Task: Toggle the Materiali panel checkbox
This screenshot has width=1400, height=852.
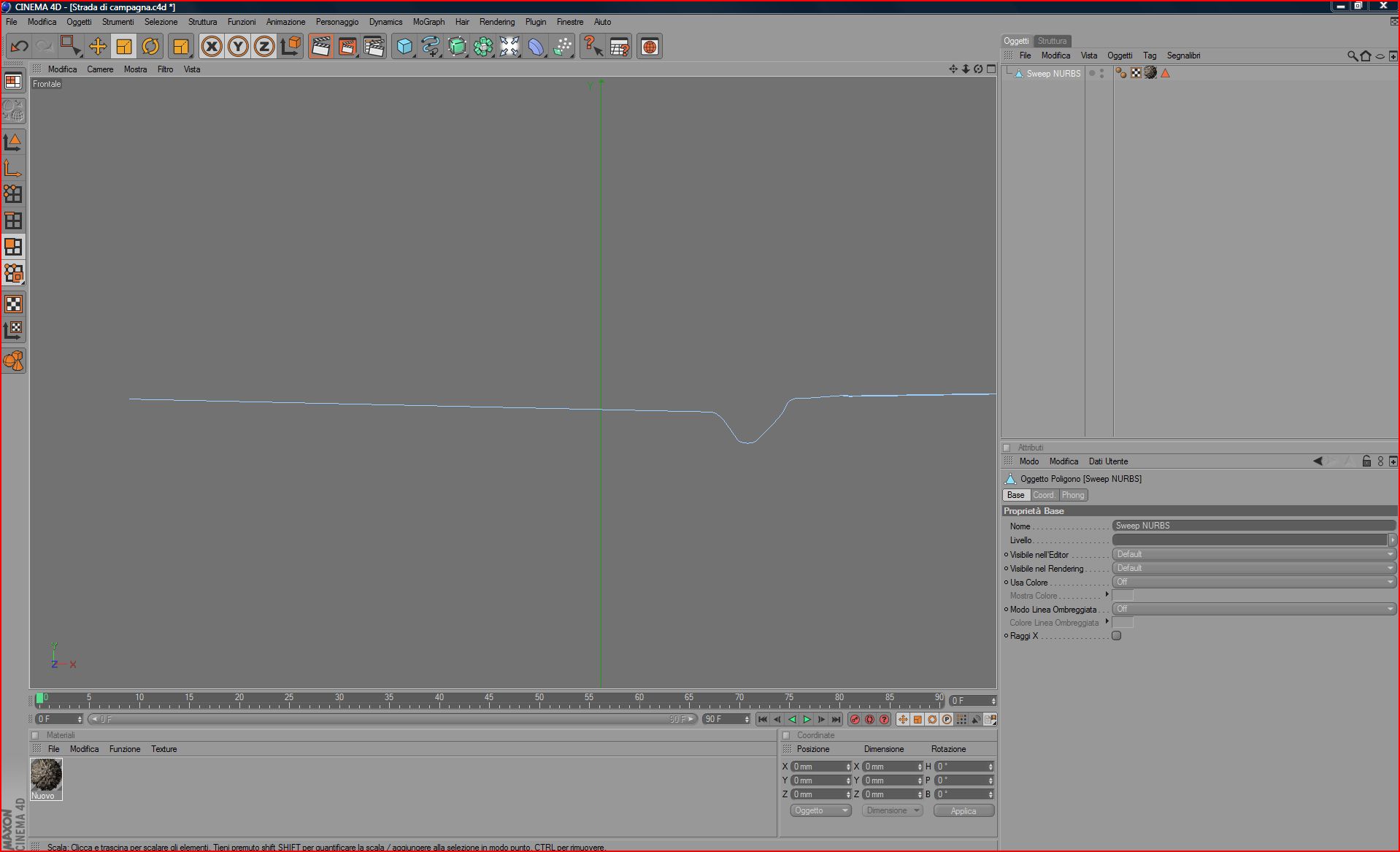Action: [x=35, y=735]
